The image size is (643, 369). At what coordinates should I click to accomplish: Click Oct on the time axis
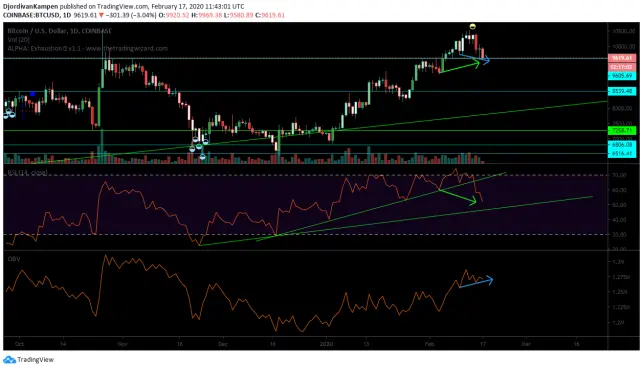pos(19,344)
